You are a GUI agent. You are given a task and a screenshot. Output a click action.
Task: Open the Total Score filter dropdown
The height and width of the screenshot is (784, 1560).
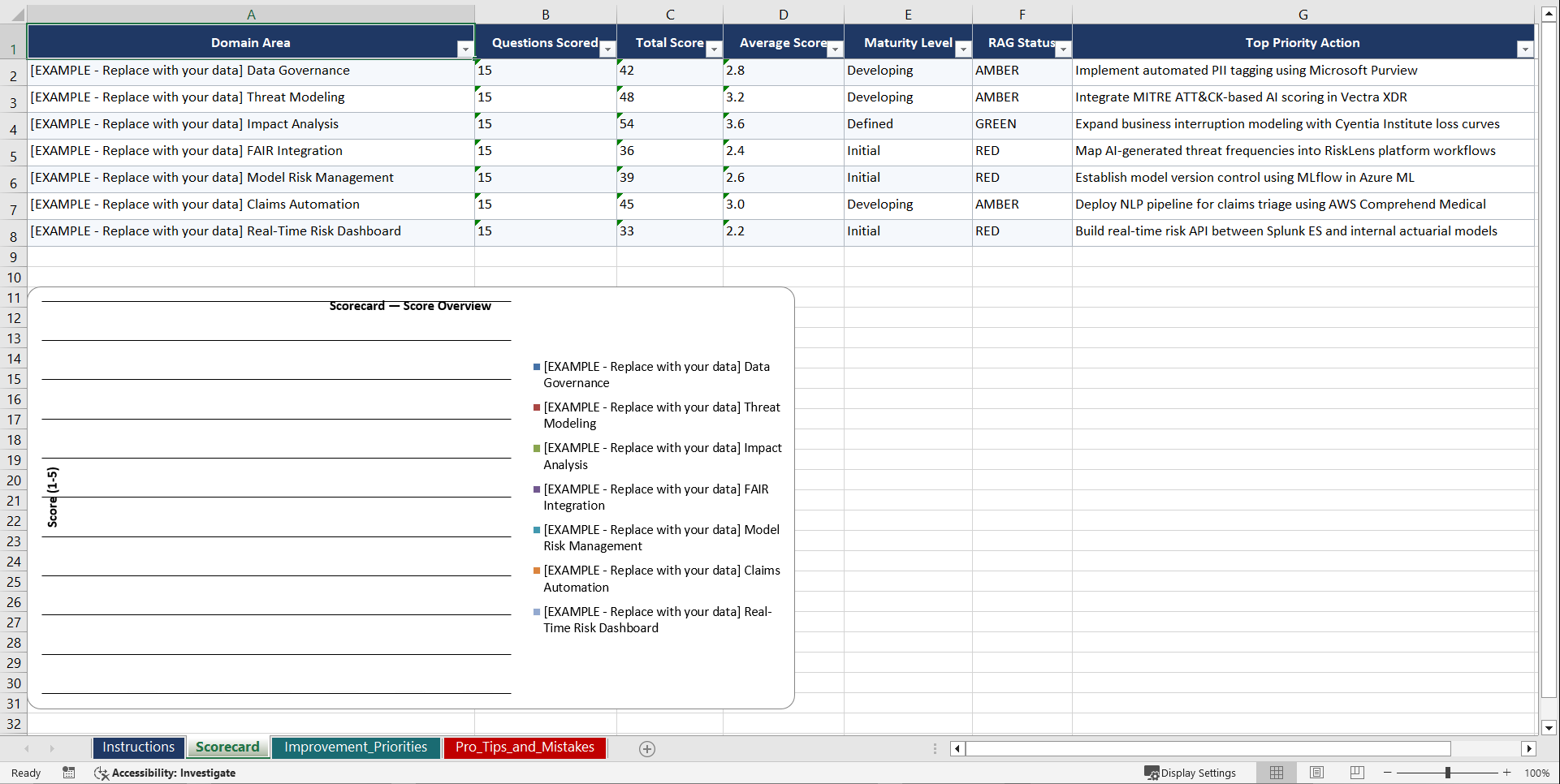tap(714, 50)
